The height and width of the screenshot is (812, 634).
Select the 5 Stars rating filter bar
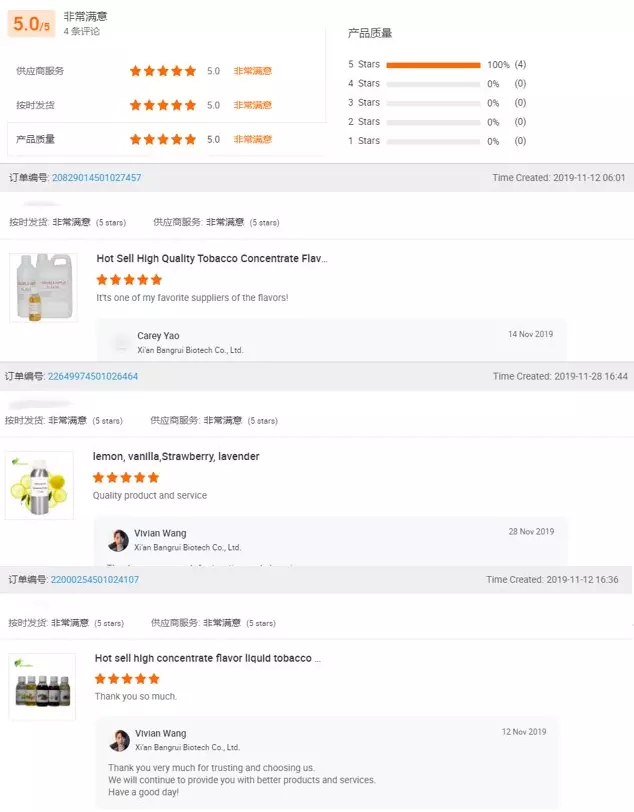(x=433, y=65)
